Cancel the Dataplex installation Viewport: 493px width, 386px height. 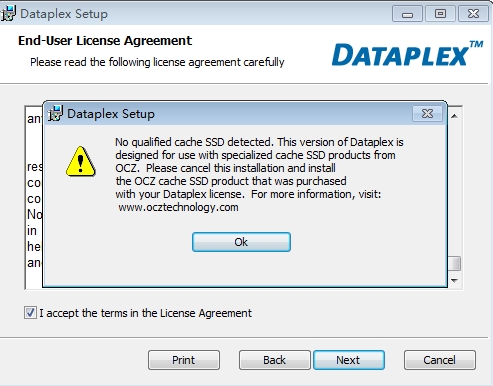440,360
